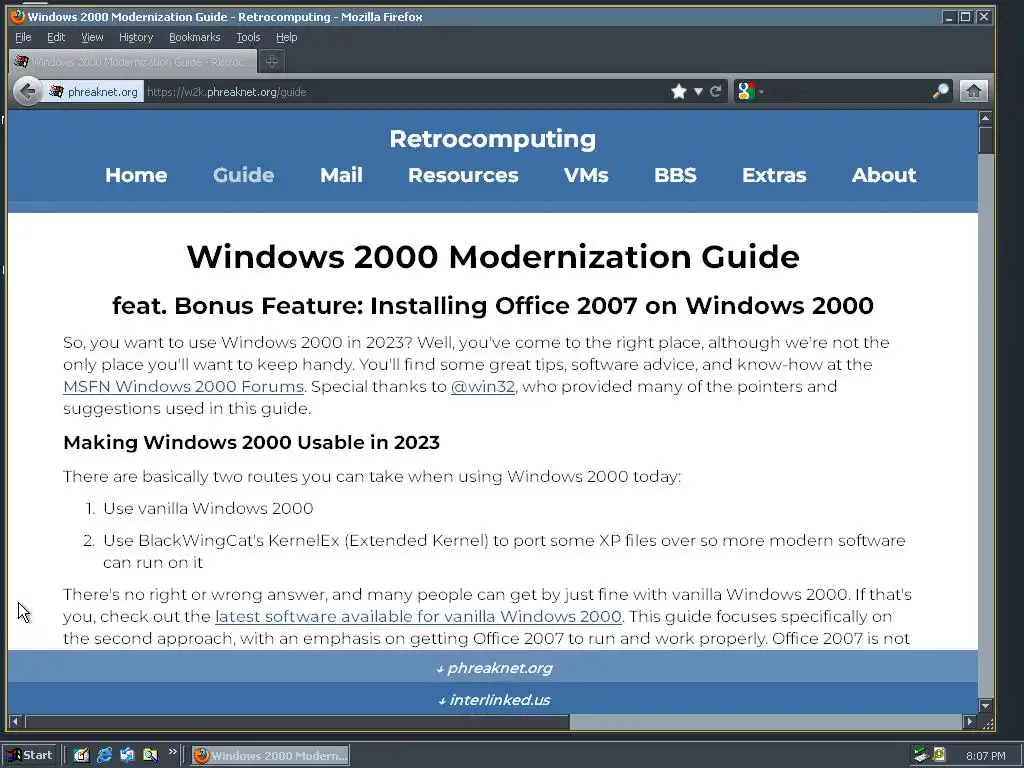
Task: Bookmark this page with the star icon
Action: coord(679,91)
